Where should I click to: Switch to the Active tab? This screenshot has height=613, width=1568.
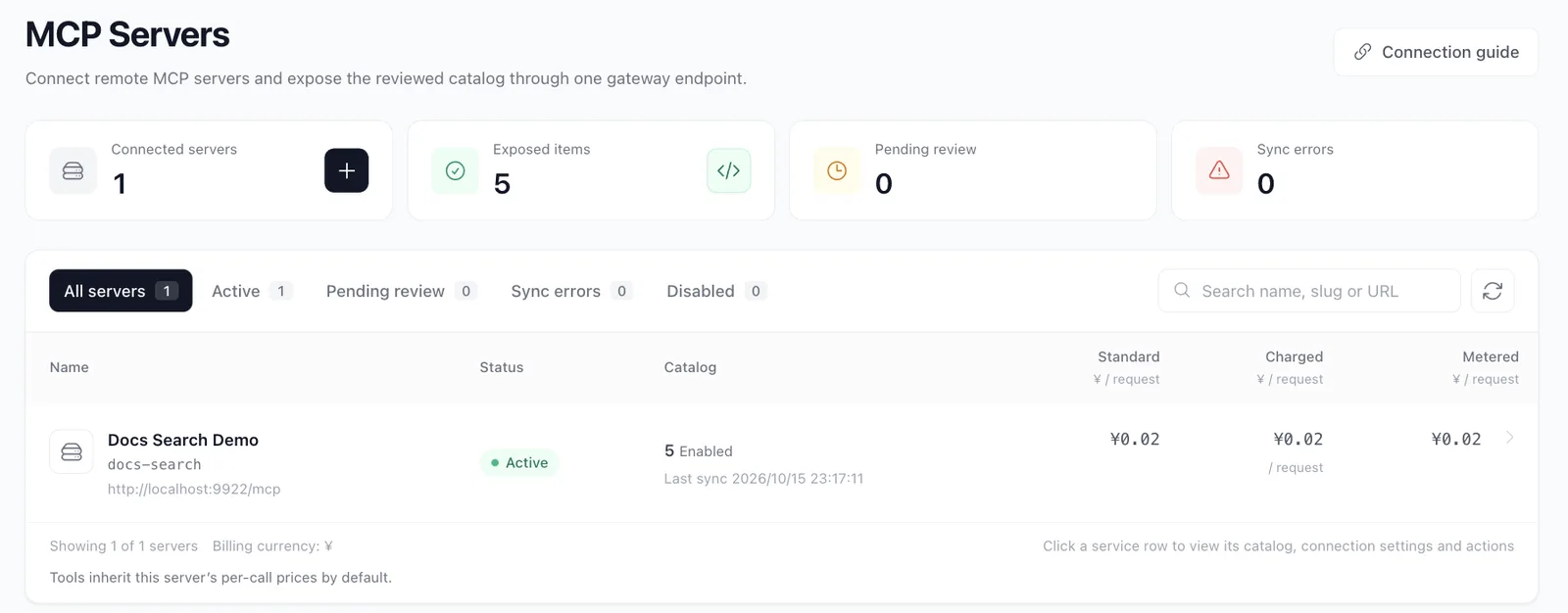pyautogui.click(x=251, y=291)
